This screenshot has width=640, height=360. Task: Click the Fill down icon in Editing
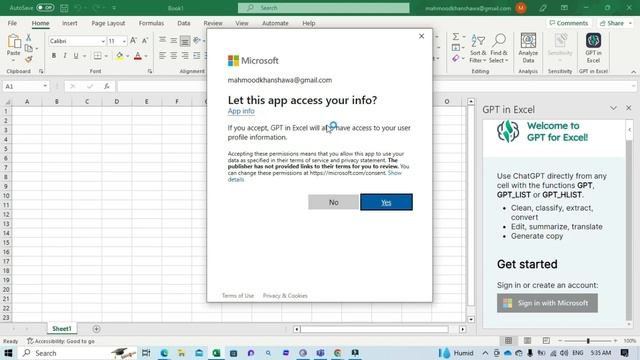point(456,48)
